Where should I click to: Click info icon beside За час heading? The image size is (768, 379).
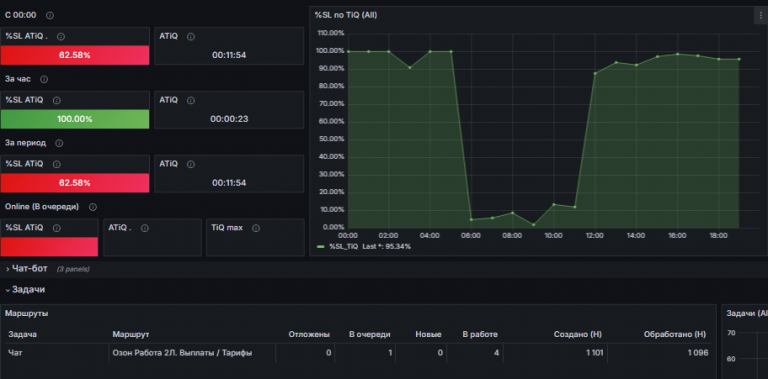click(44, 79)
